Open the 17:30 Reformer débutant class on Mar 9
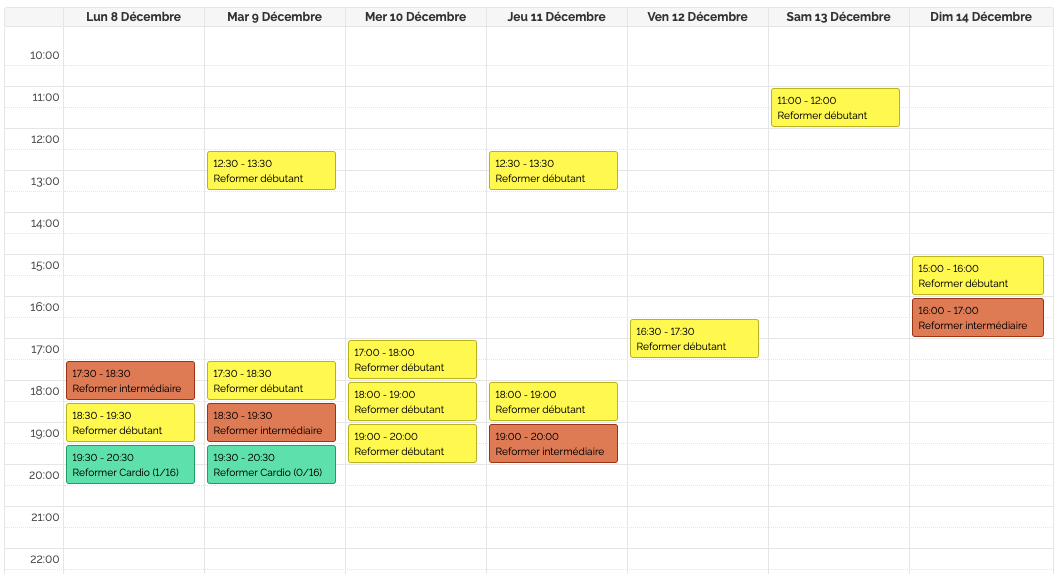Image resolution: width=1059 pixels, height=579 pixels. 270,380
